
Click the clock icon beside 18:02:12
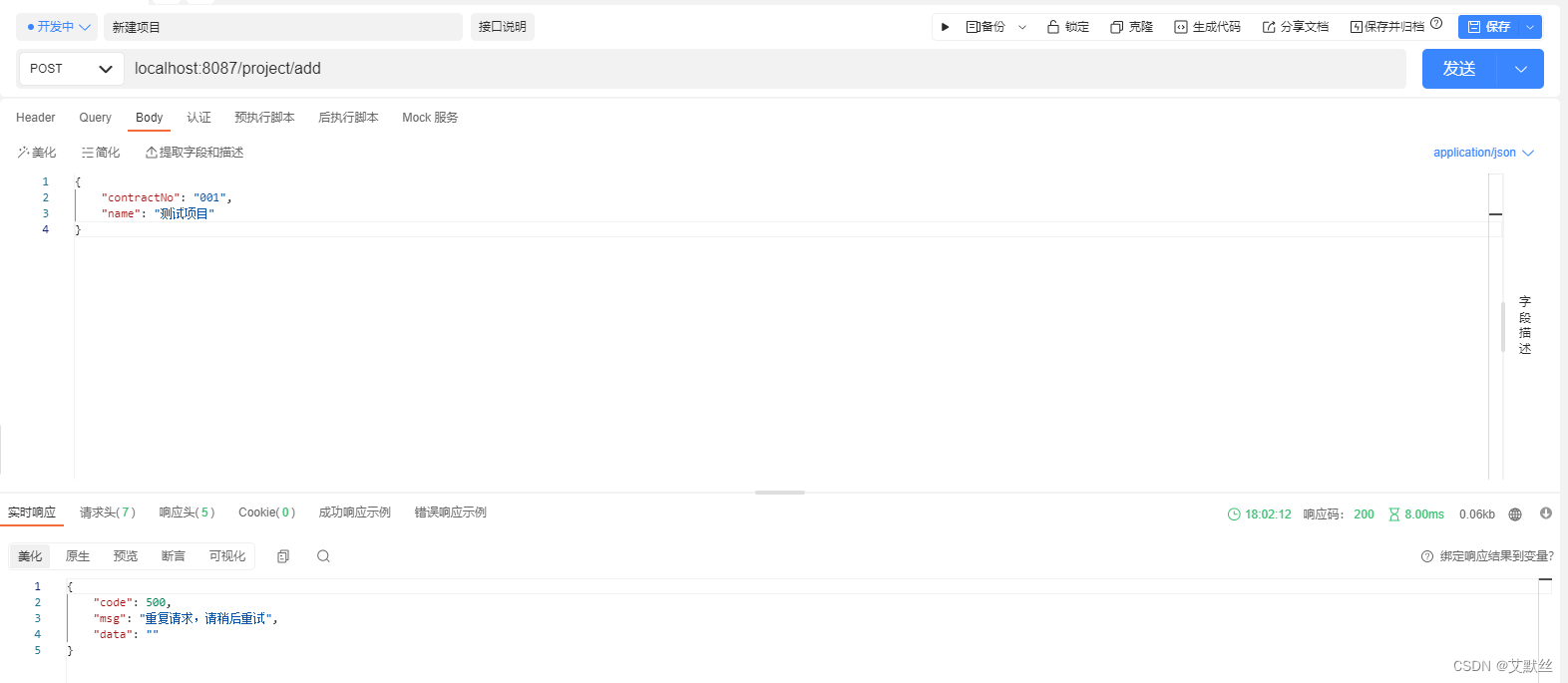click(x=1234, y=514)
